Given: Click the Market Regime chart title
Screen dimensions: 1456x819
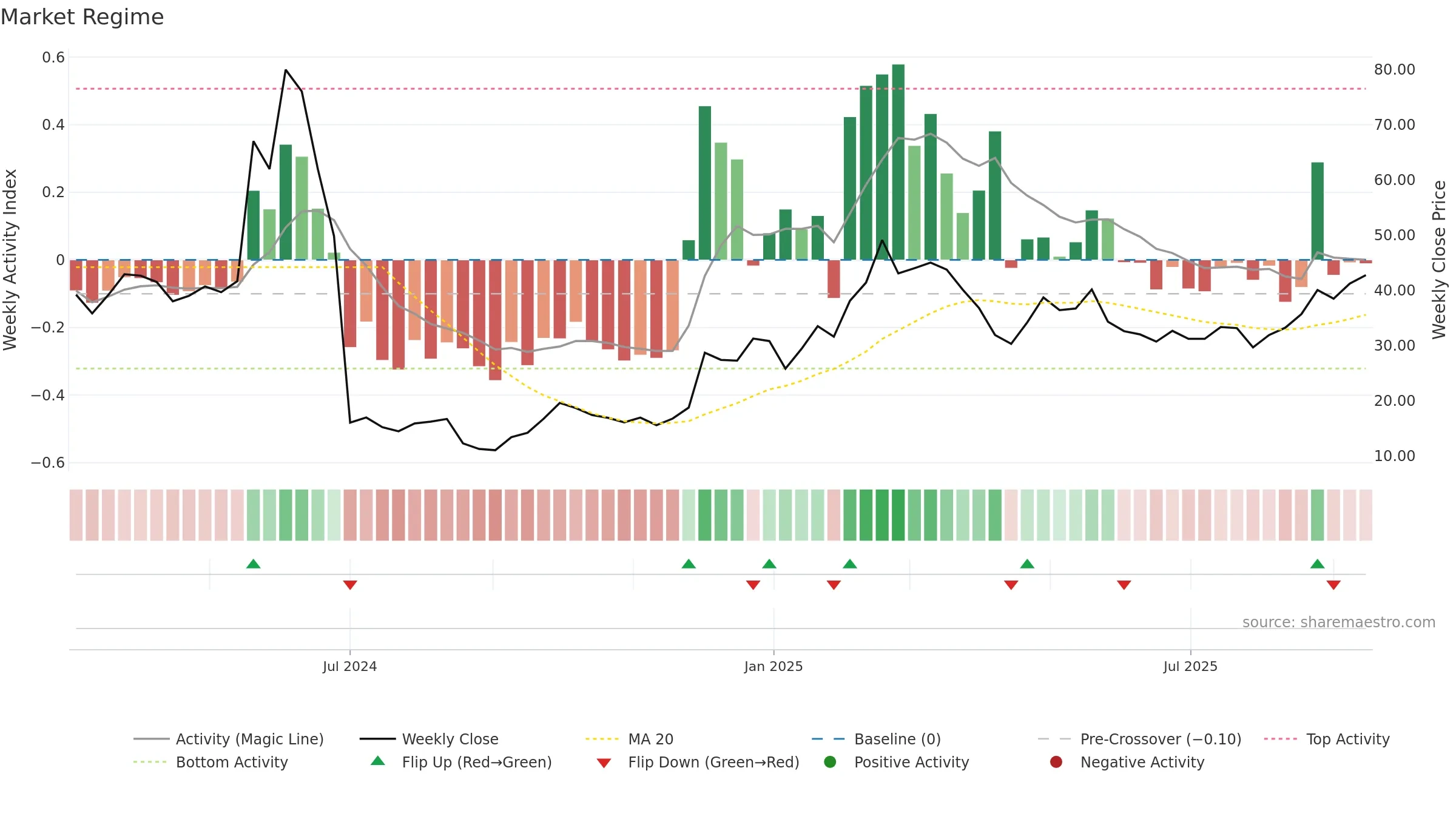Looking at the screenshot, I should tap(83, 17).
